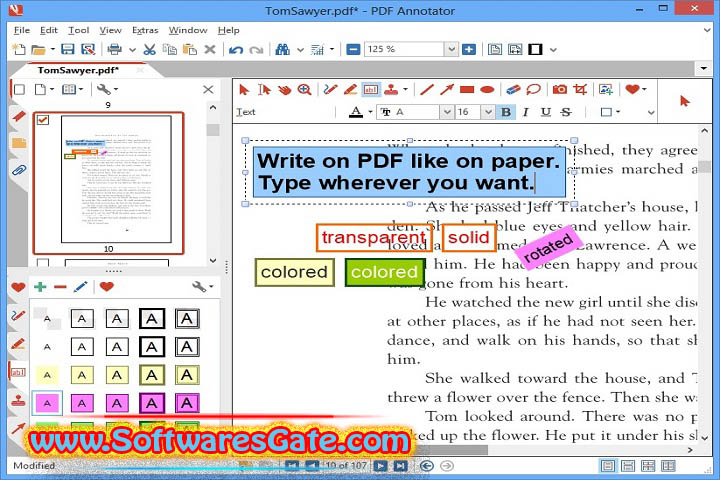This screenshot has height=480, width=720.
Task: Open the Edit menu
Action: pyautogui.click(x=49, y=30)
